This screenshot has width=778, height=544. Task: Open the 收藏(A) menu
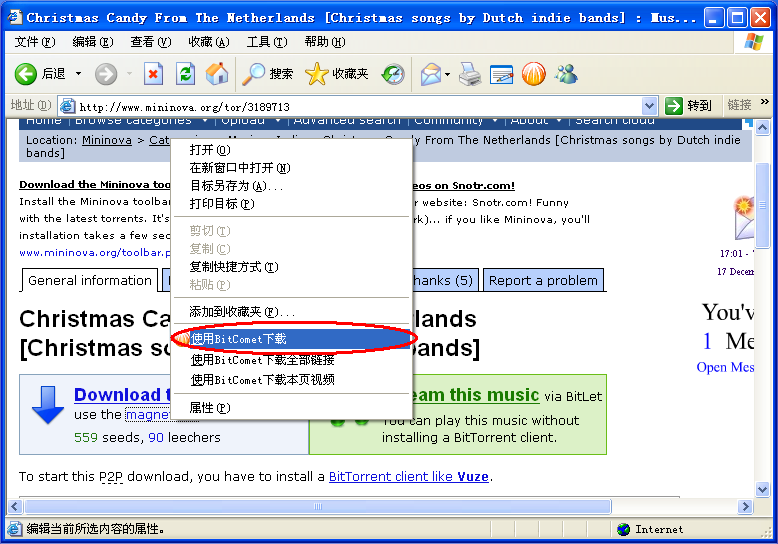tap(209, 42)
